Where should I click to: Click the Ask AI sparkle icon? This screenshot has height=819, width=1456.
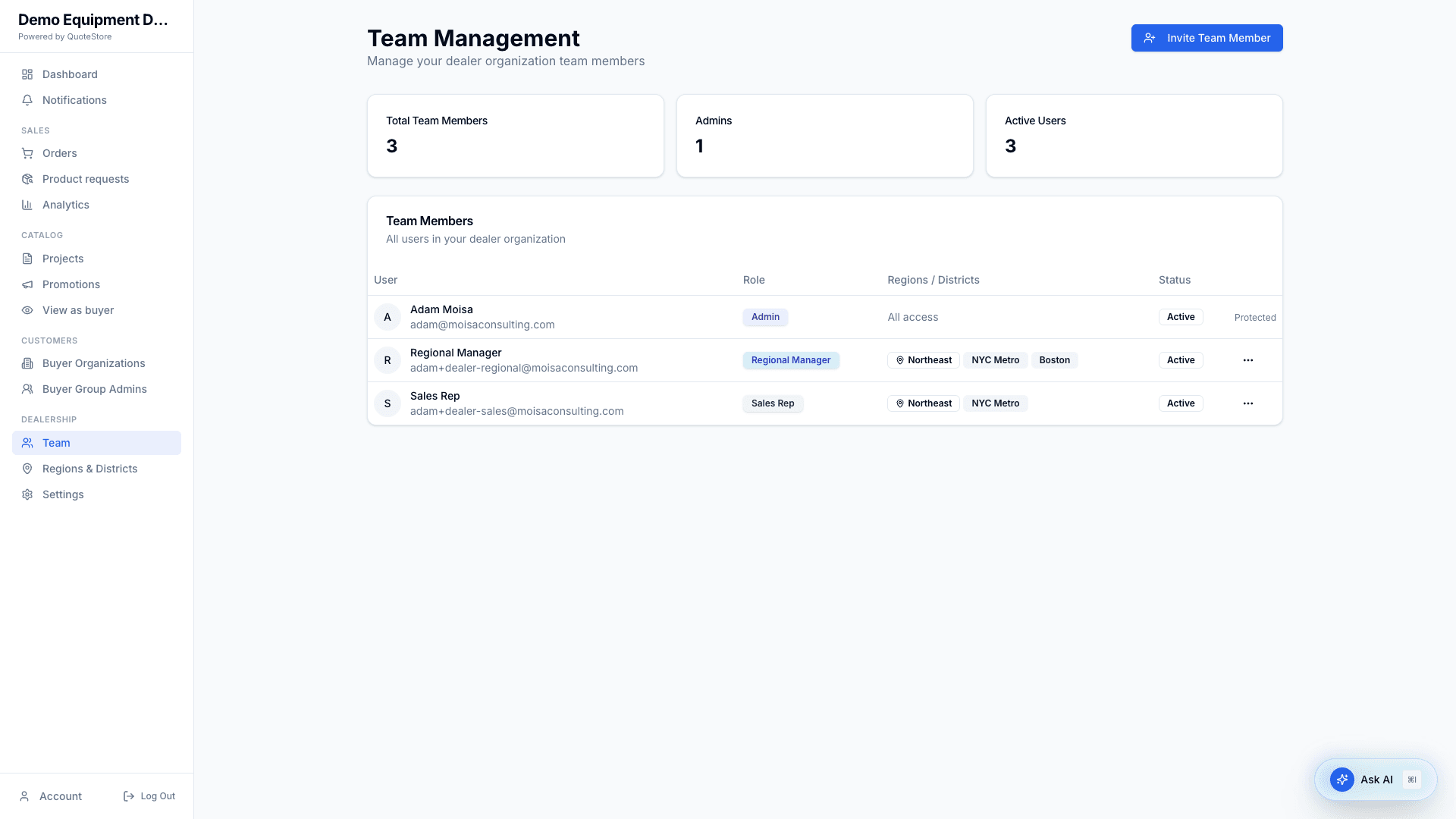[1342, 780]
